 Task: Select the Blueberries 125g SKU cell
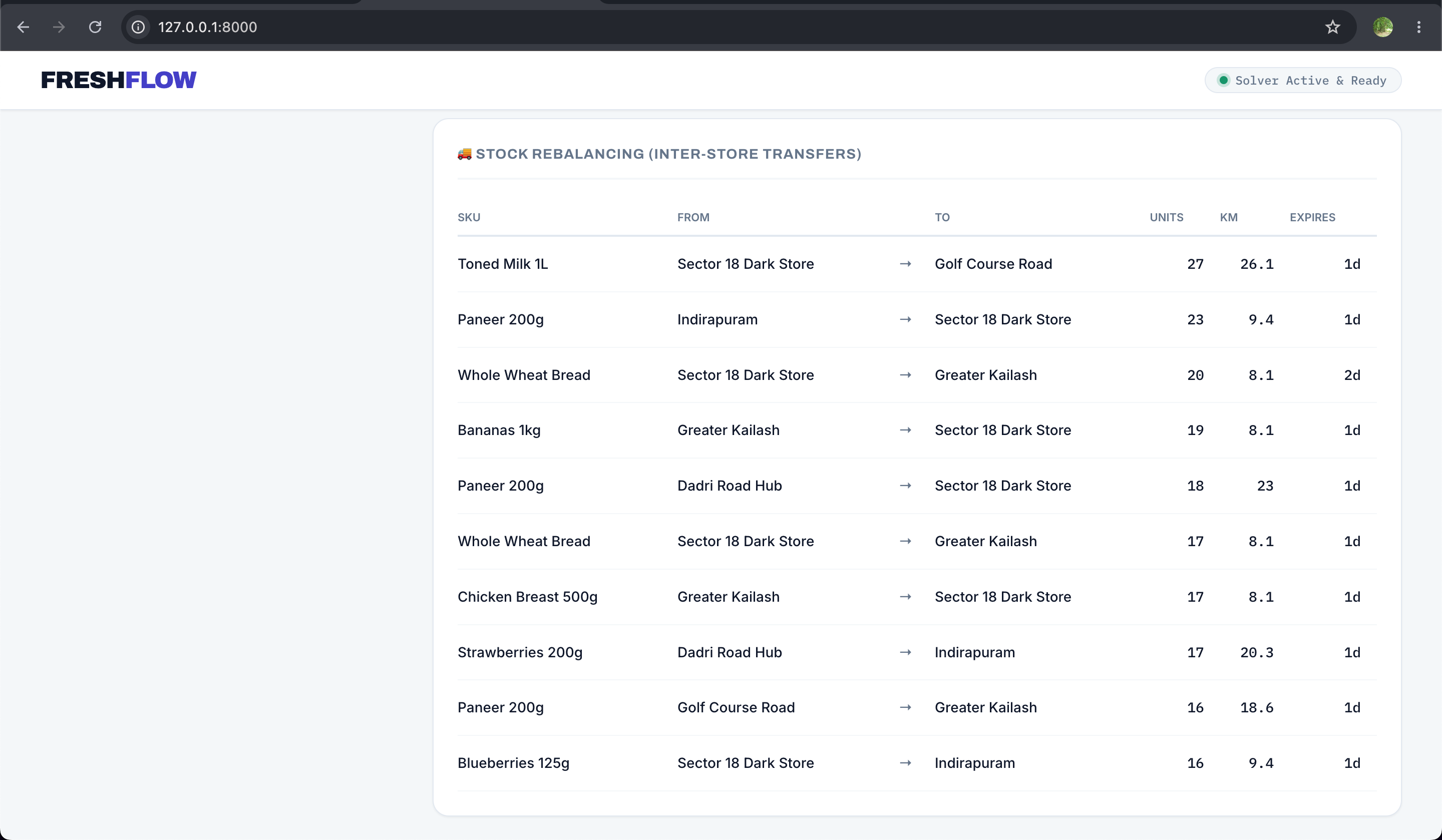[x=513, y=763]
